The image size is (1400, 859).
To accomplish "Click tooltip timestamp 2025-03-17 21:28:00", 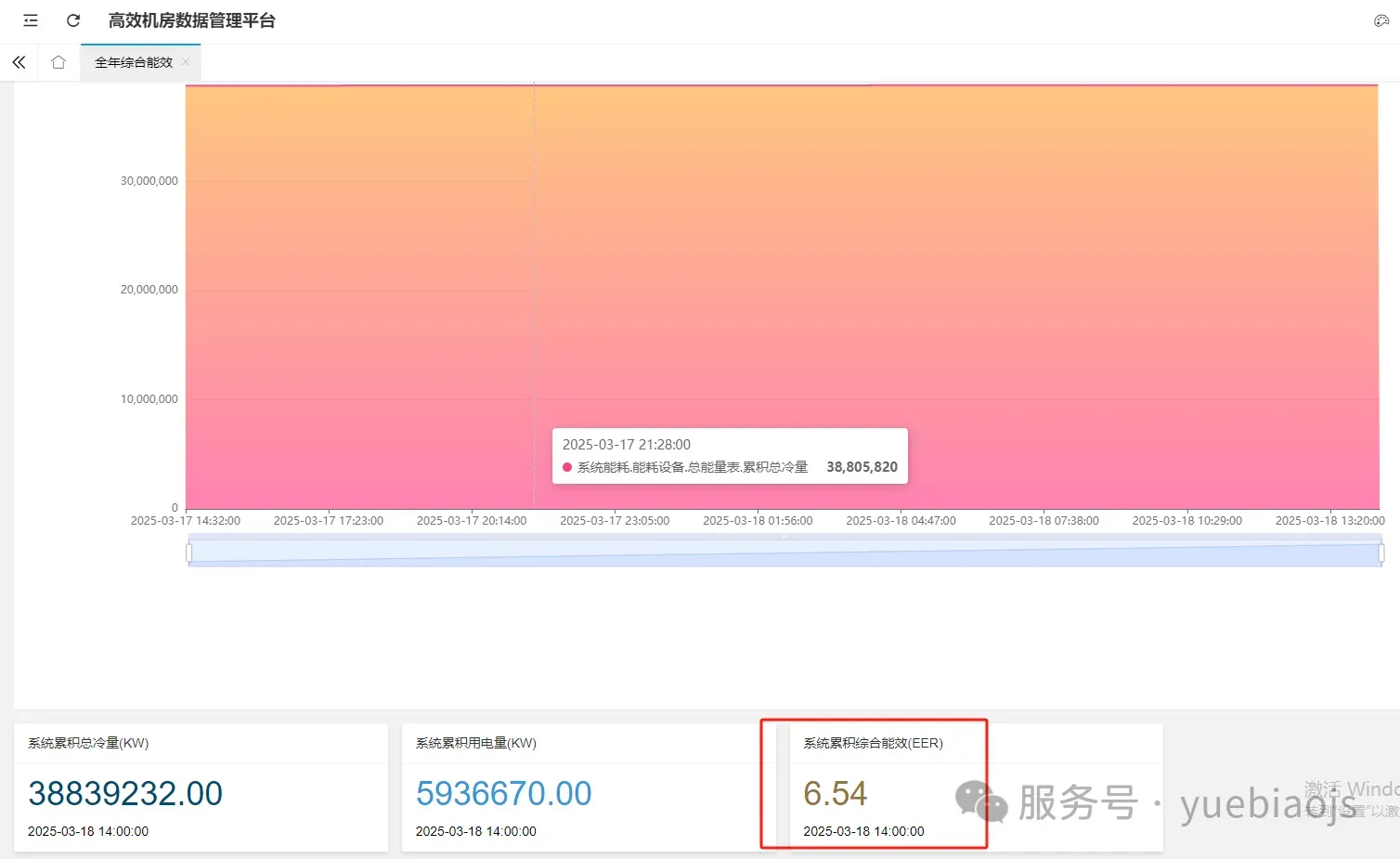I will [627, 445].
